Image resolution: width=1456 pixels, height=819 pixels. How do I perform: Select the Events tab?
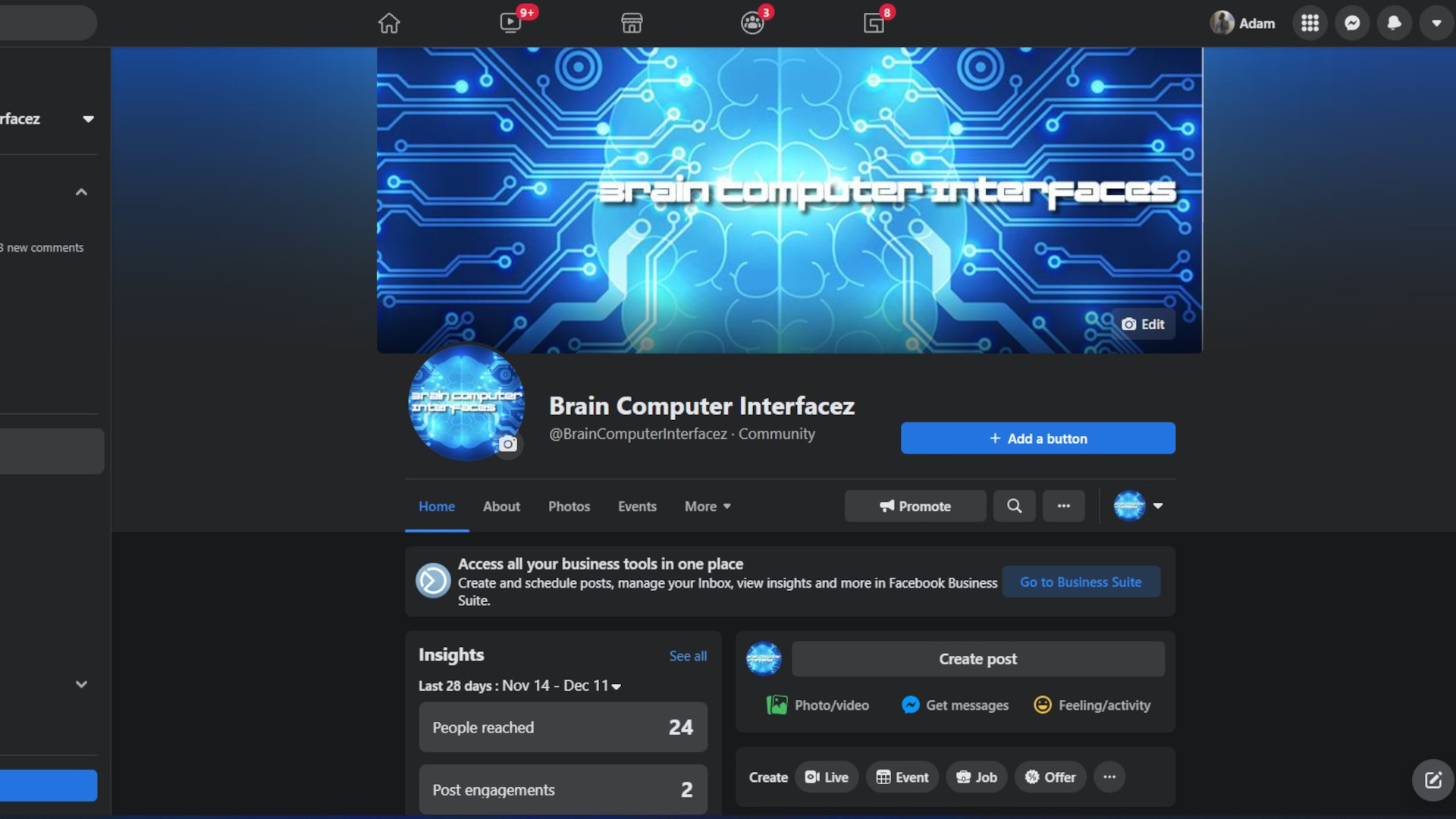click(637, 506)
